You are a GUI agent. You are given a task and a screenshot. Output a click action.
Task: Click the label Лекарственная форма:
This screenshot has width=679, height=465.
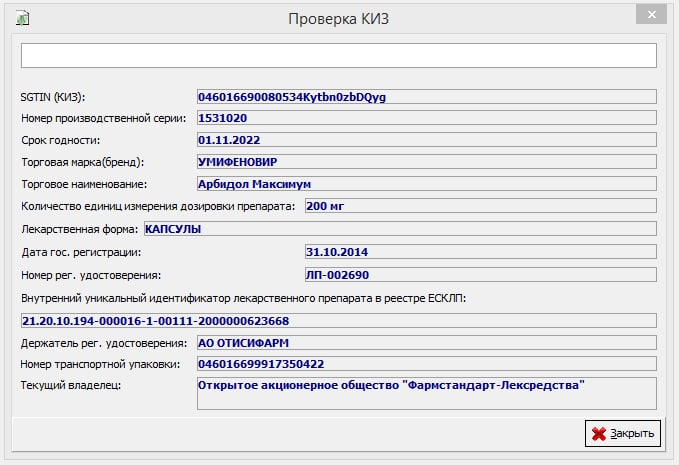pyautogui.click(x=80, y=229)
